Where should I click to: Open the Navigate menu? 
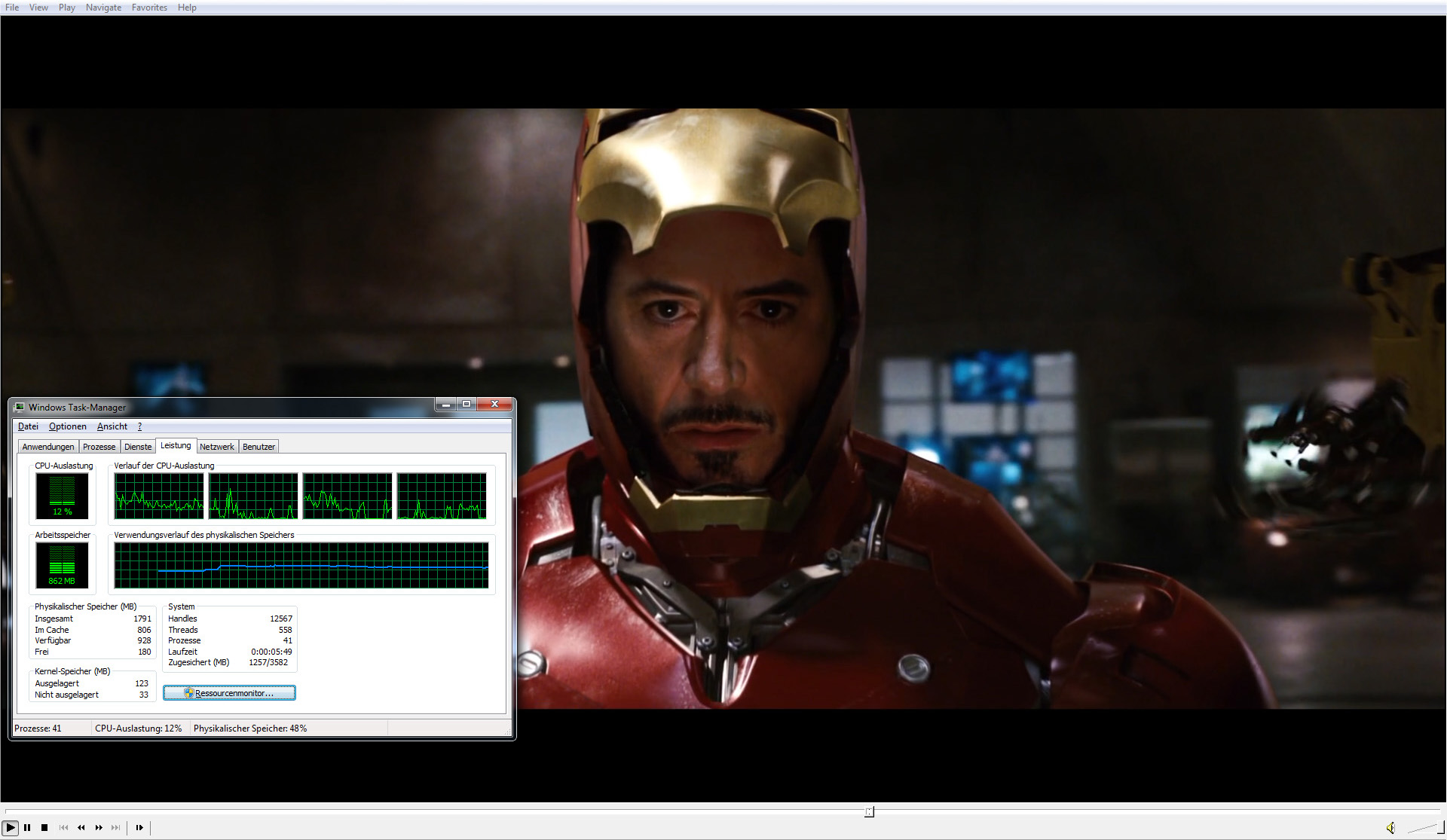click(103, 8)
